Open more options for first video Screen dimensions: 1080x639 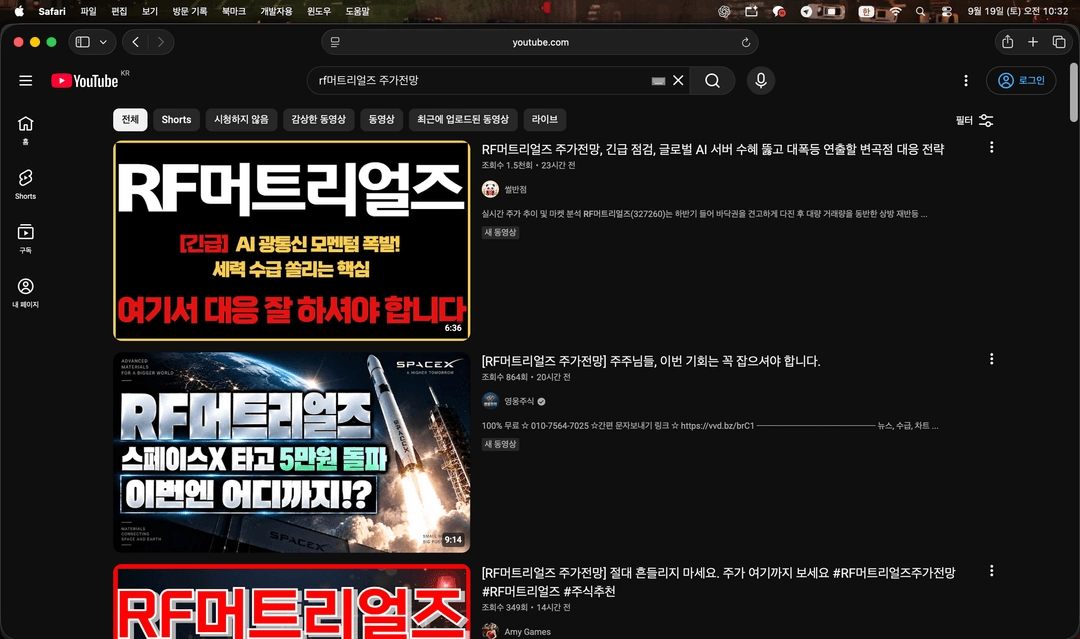[991, 147]
